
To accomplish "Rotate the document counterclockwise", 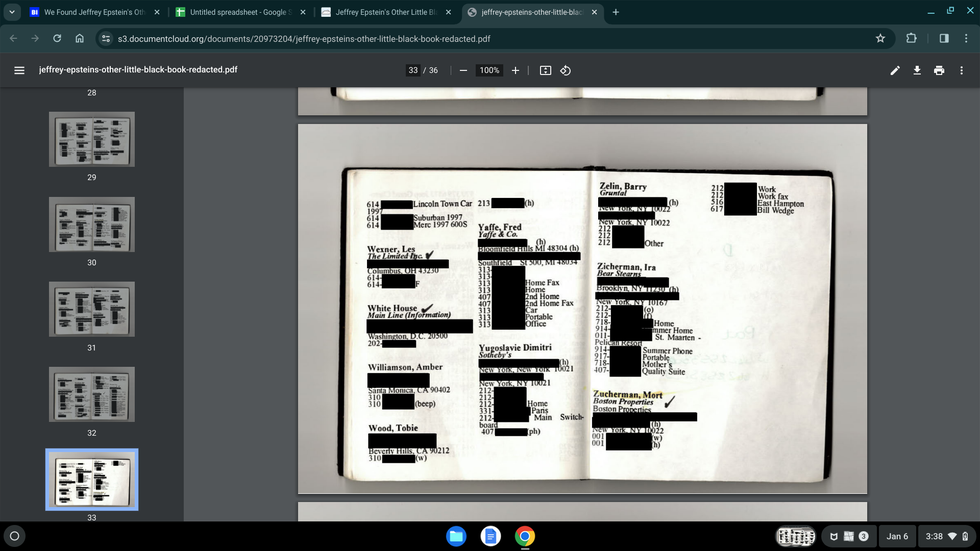I will [x=566, y=71].
